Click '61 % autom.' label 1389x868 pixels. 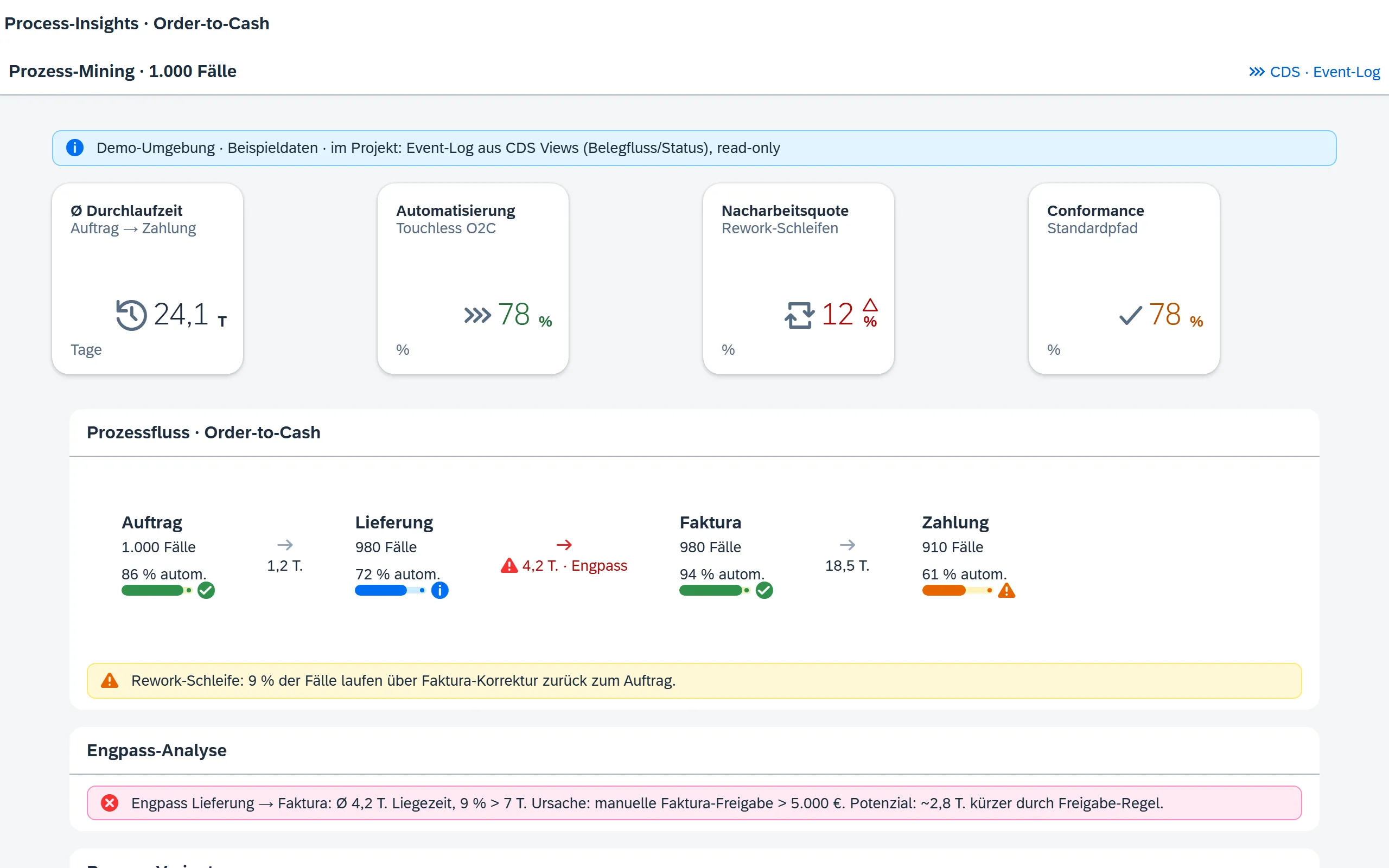point(965,574)
